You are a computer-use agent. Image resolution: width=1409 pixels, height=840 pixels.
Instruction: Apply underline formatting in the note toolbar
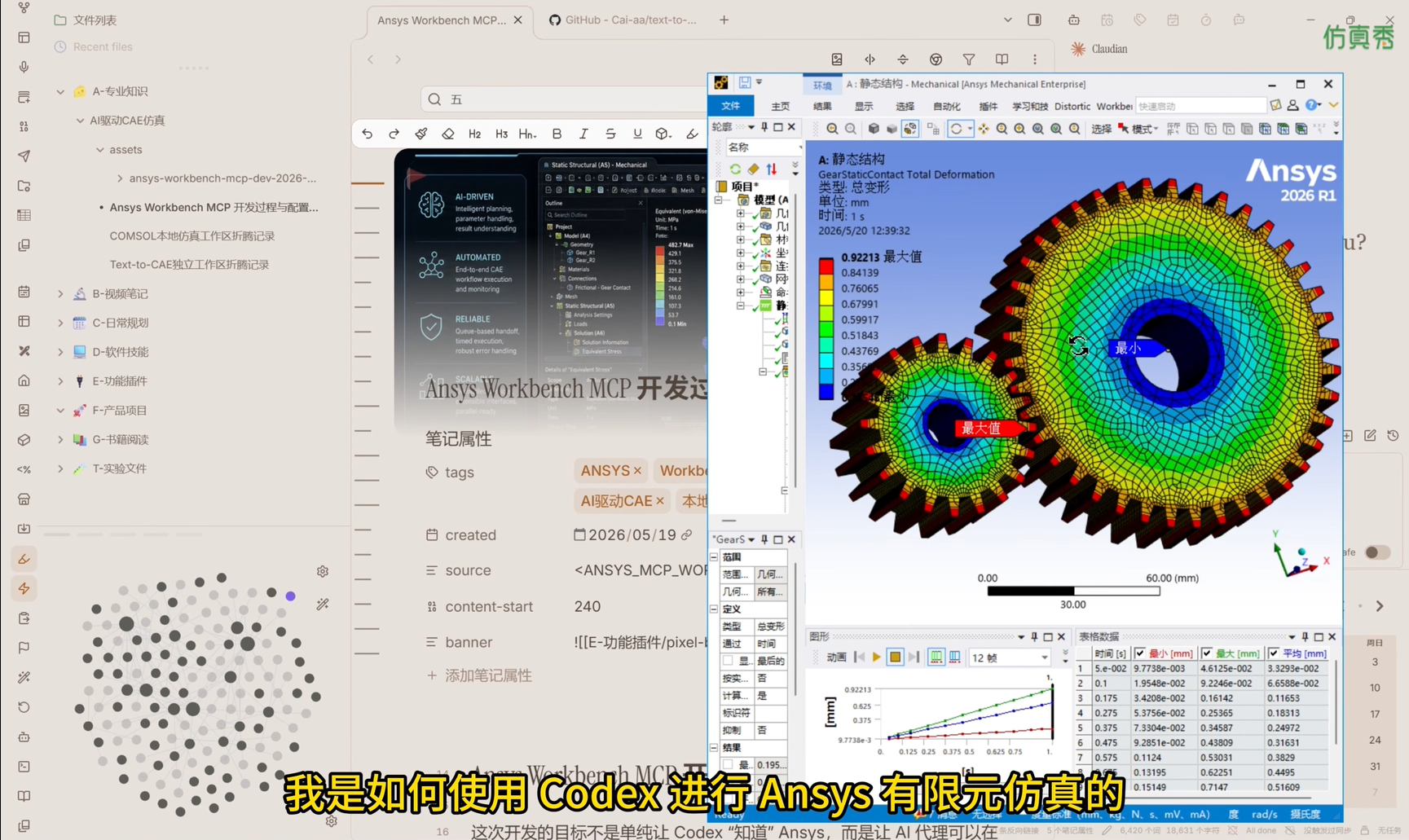(x=637, y=134)
